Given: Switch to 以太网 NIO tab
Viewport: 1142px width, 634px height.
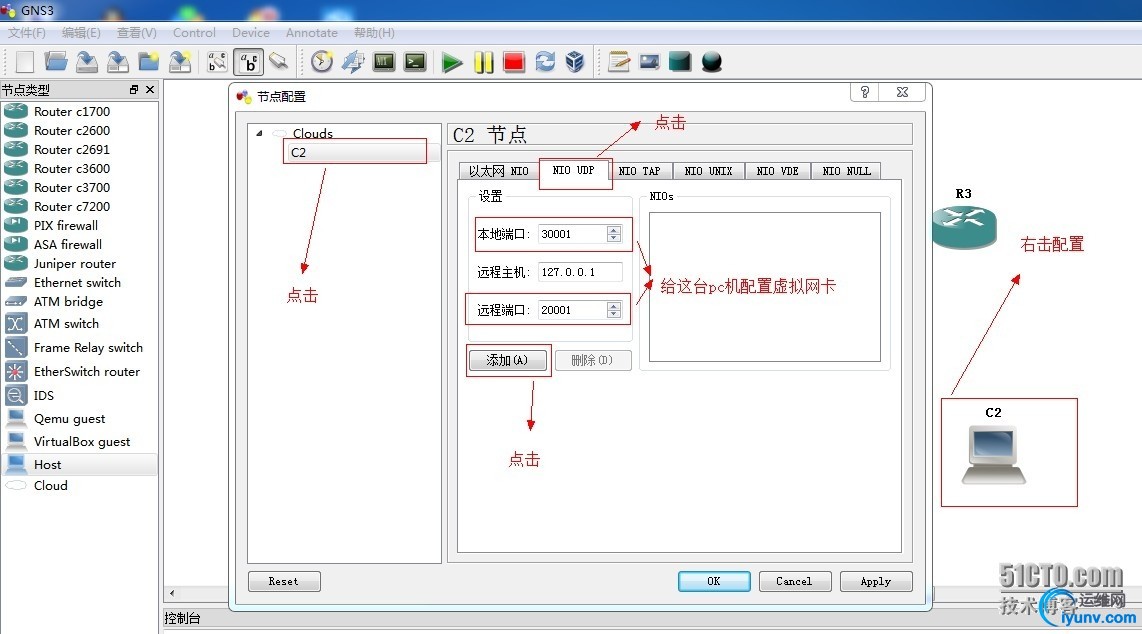Looking at the screenshot, I should click(x=499, y=171).
